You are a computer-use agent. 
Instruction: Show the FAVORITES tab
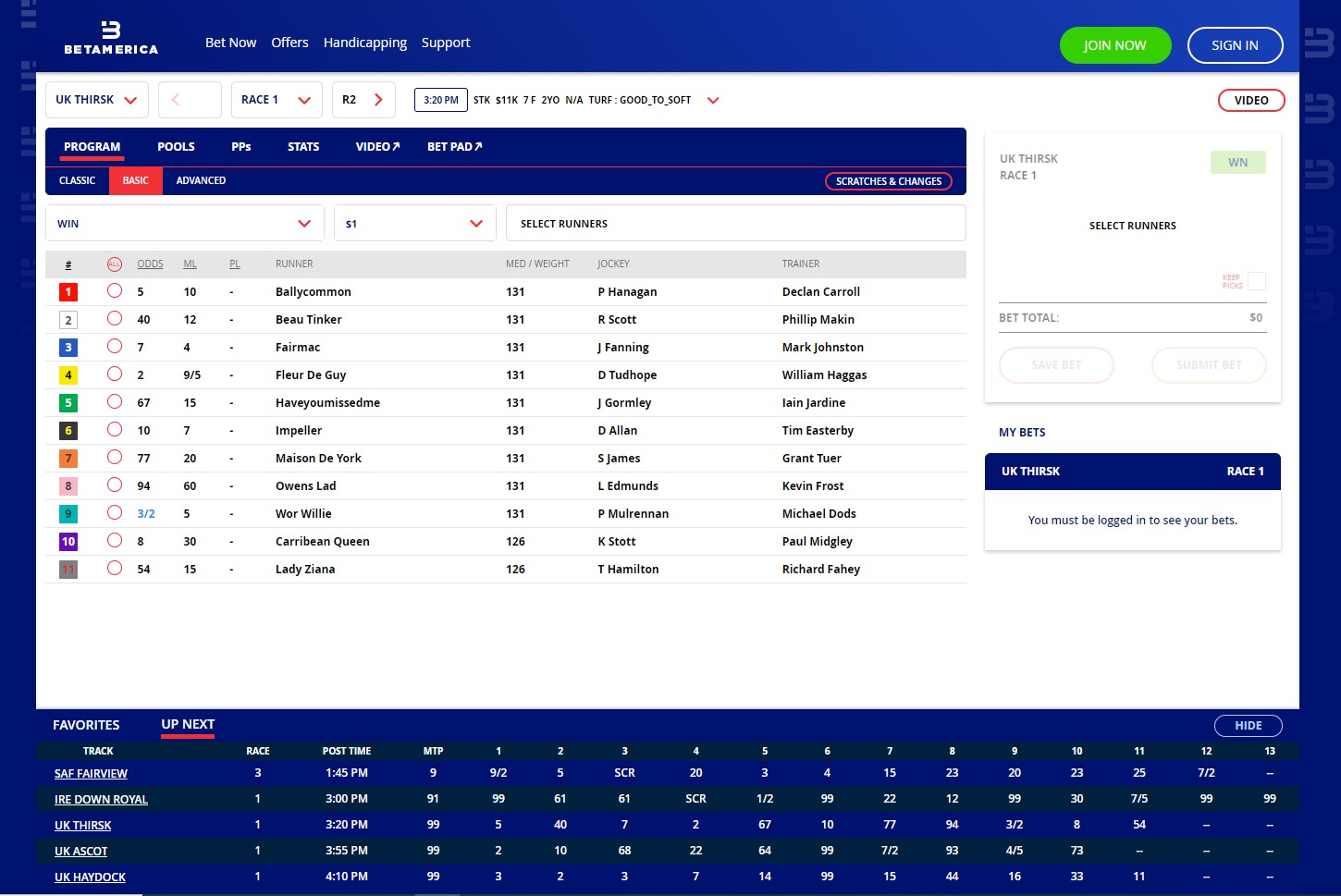[86, 725]
